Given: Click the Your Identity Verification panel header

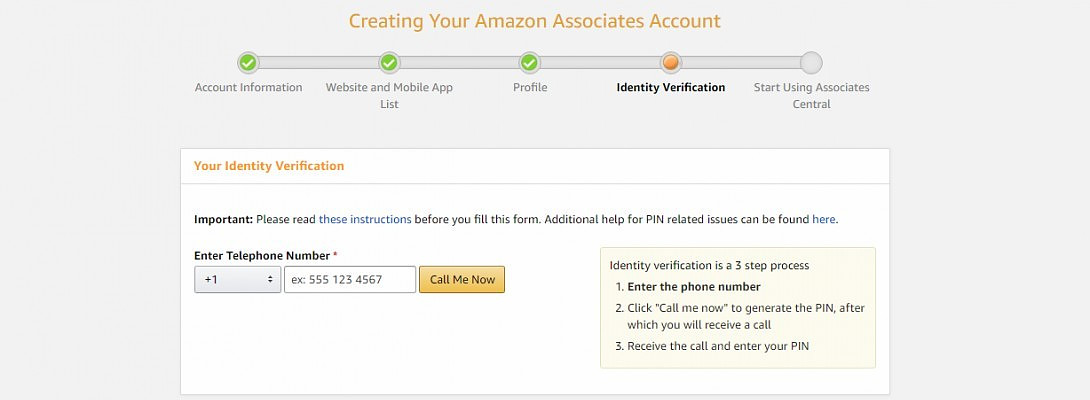Looking at the screenshot, I should click(x=269, y=166).
